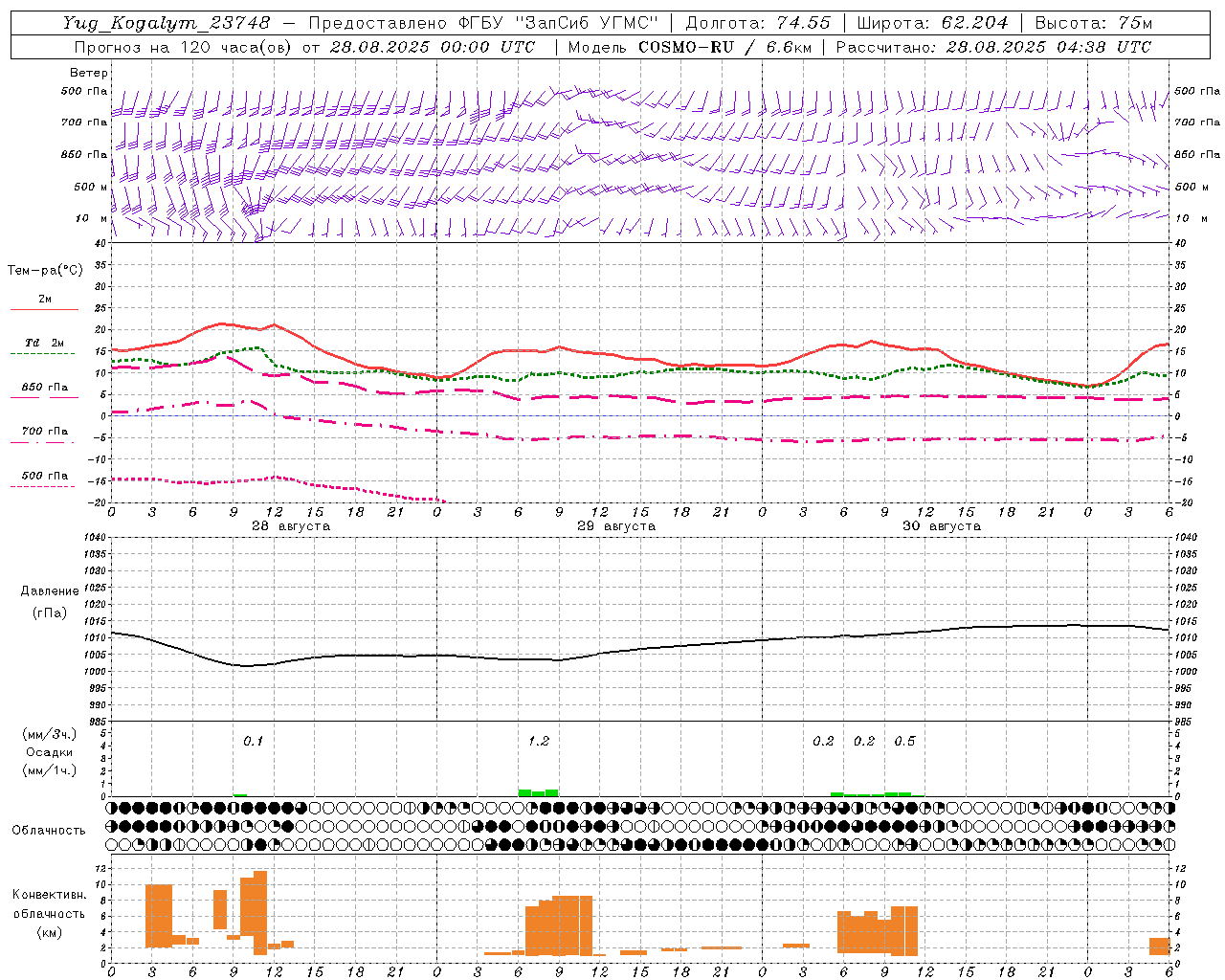
Task: Click the (мм/3ч.) unit label
Action: click(50, 734)
